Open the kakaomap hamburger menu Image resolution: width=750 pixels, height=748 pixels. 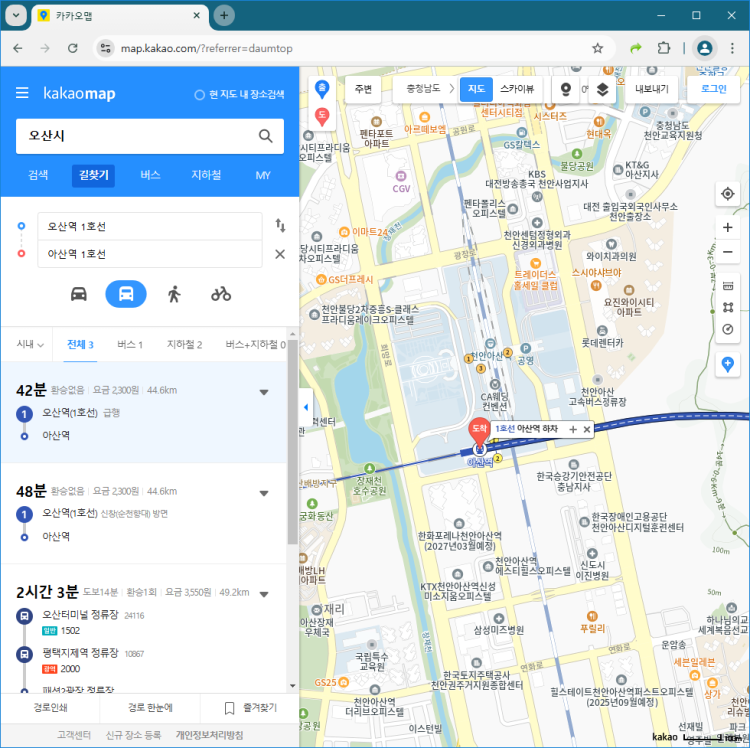(22, 93)
